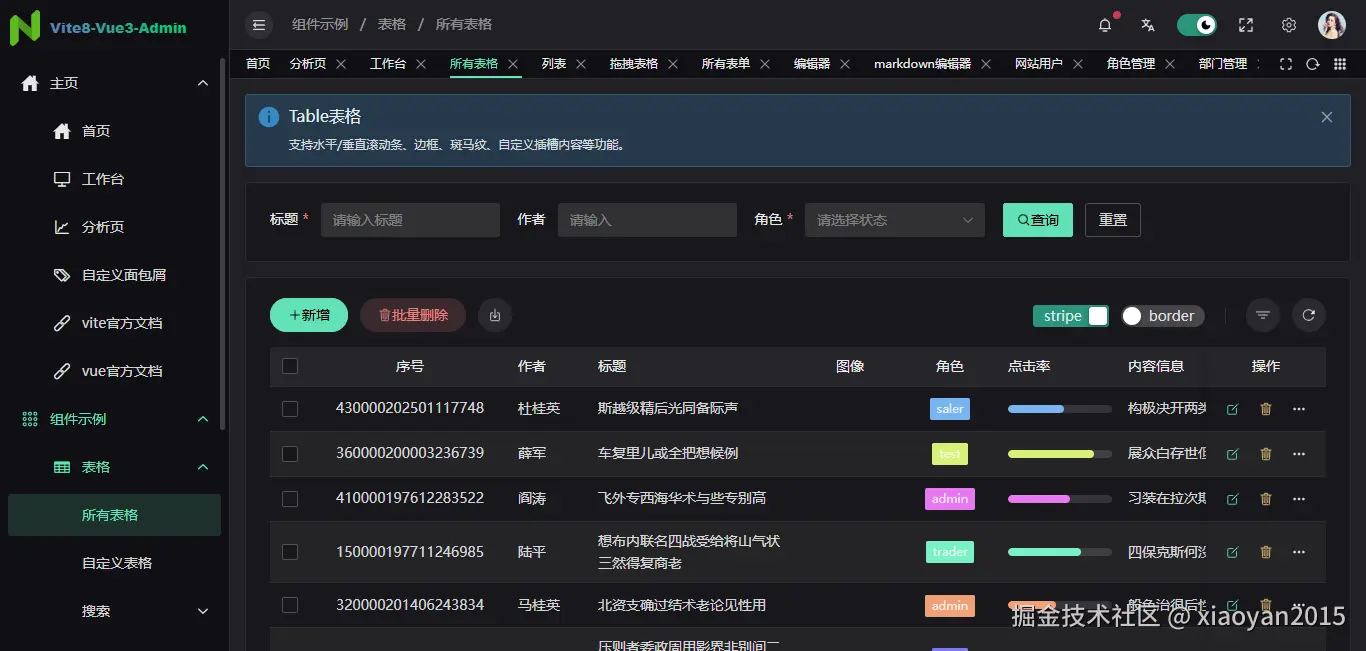
Task: Open 自定义面包屑 in the sidebar
Action: (114, 275)
